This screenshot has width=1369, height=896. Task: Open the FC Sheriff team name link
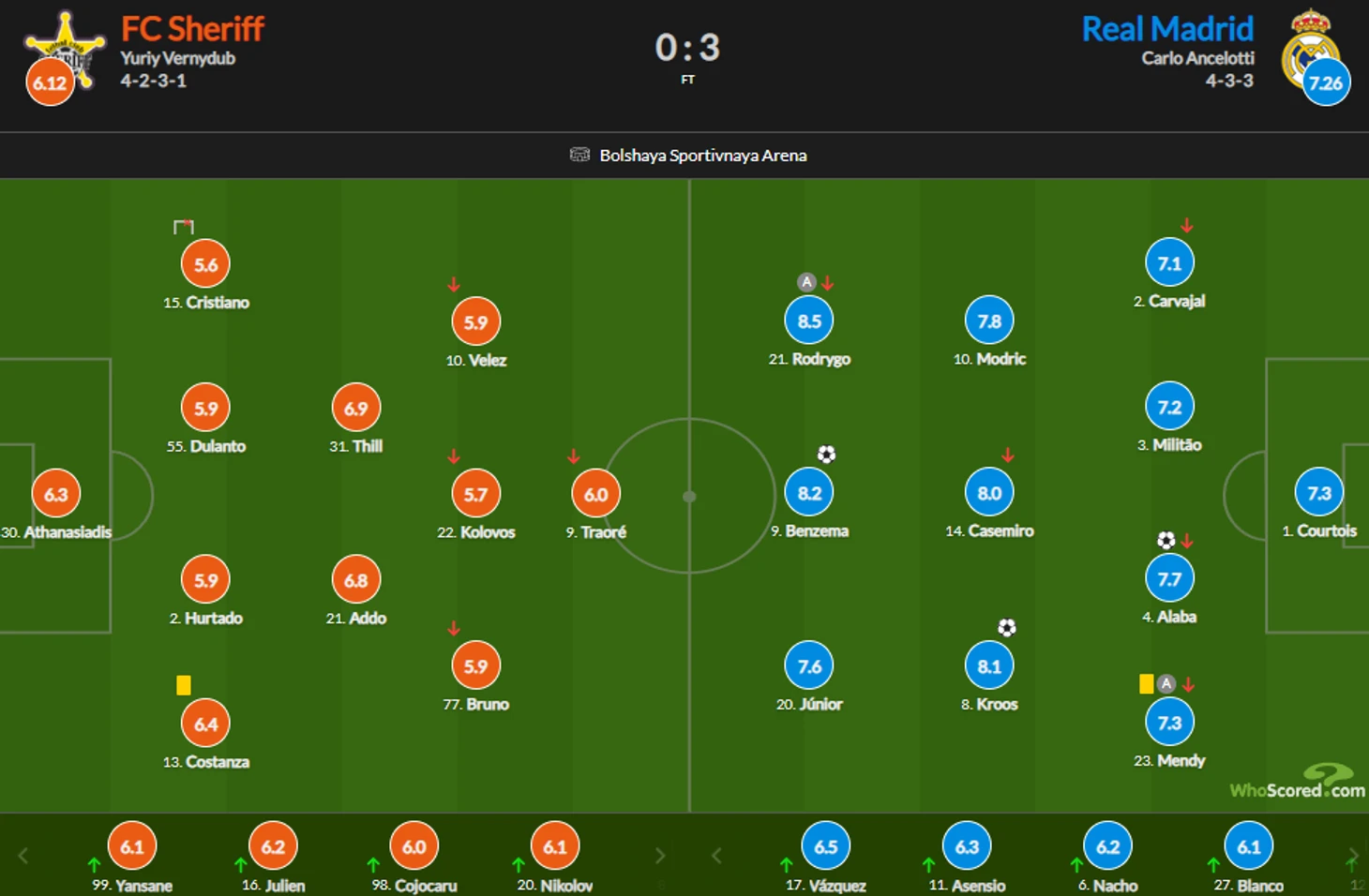[192, 28]
